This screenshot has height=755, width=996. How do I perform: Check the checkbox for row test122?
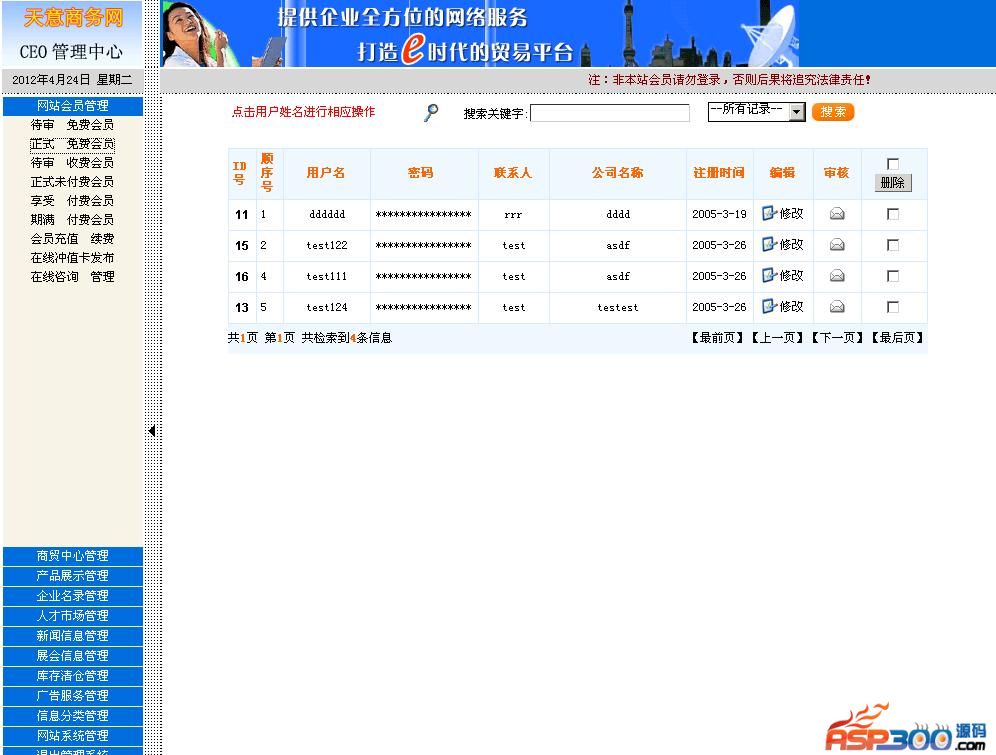(x=892, y=245)
